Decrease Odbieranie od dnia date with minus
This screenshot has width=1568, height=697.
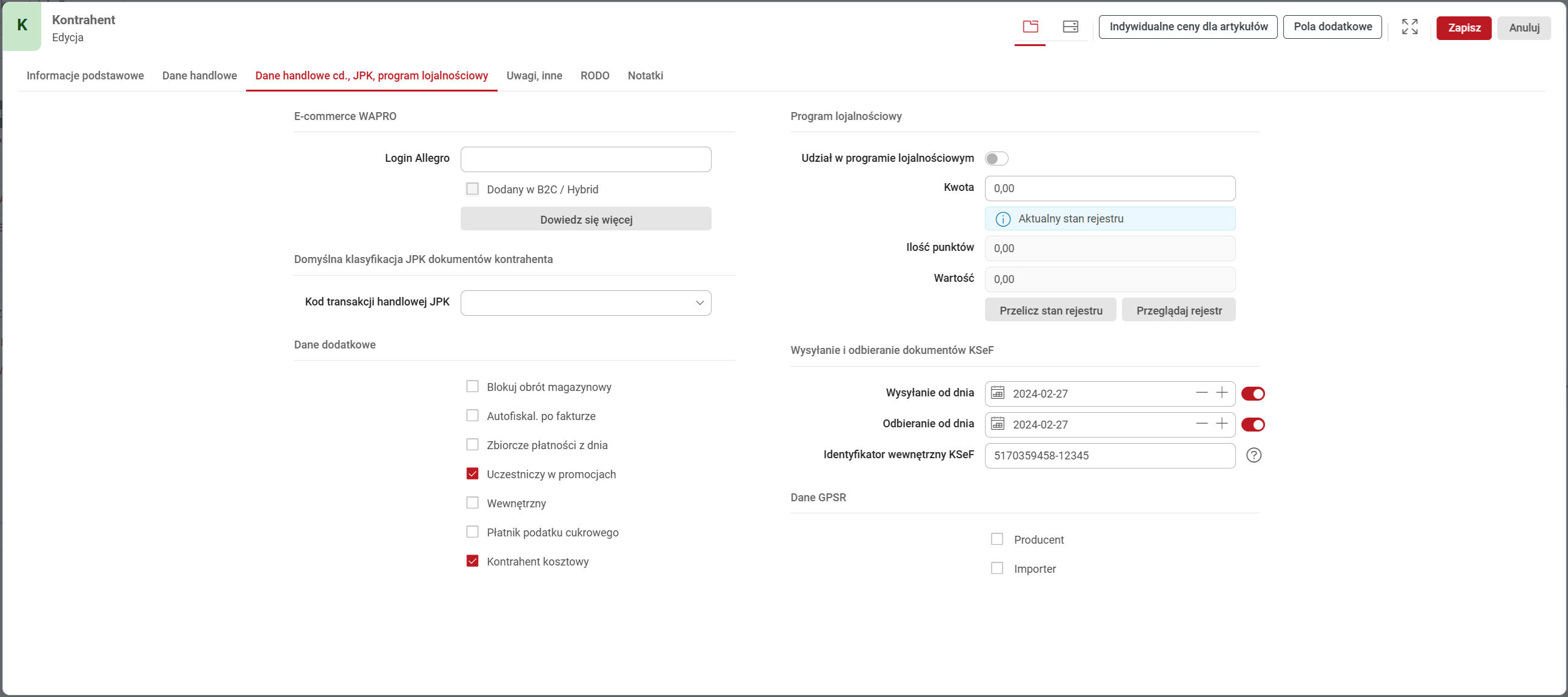tap(1201, 424)
